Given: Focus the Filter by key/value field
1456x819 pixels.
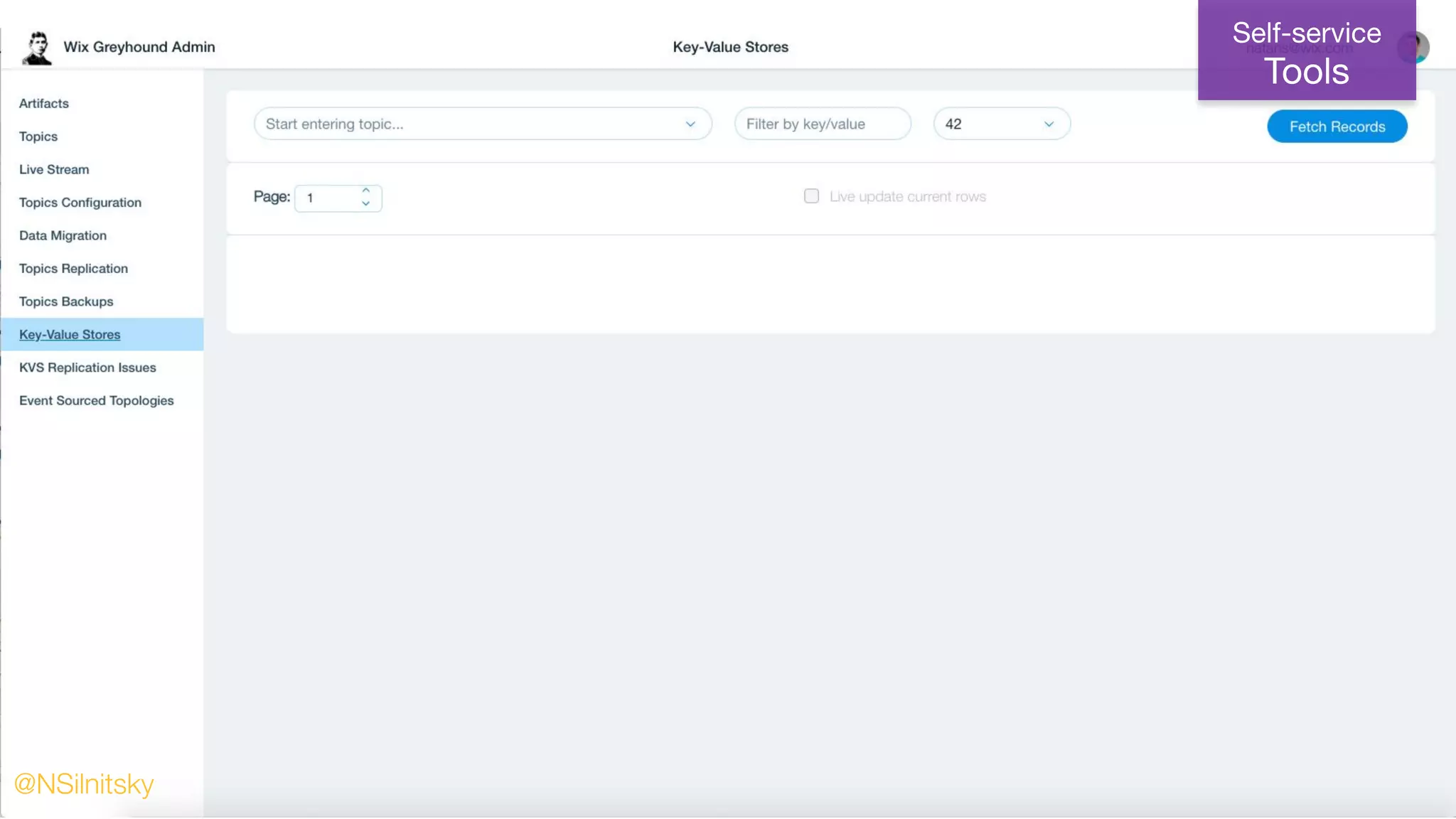Looking at the screenshot, I should point(822,124).
